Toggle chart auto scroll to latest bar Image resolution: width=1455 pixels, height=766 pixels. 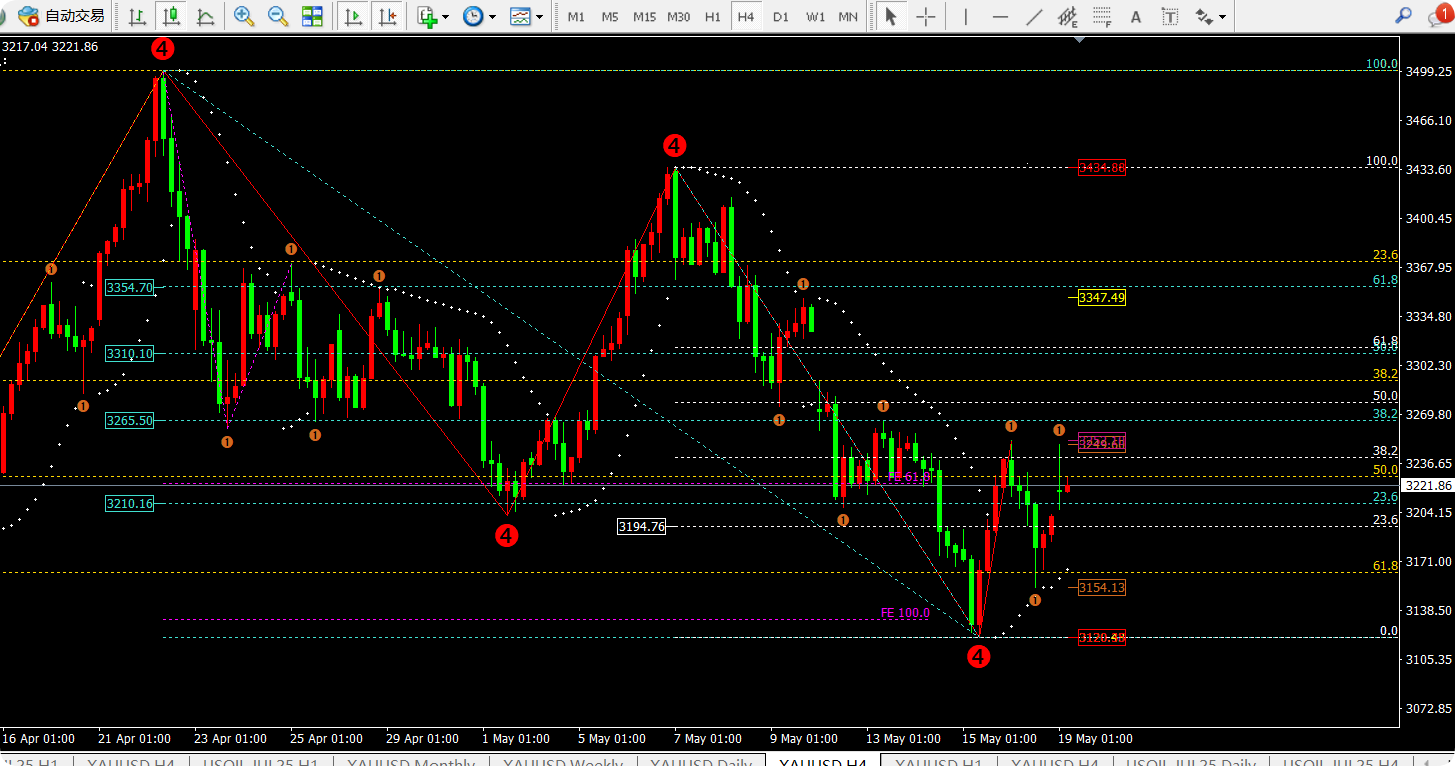coord(353,16)
